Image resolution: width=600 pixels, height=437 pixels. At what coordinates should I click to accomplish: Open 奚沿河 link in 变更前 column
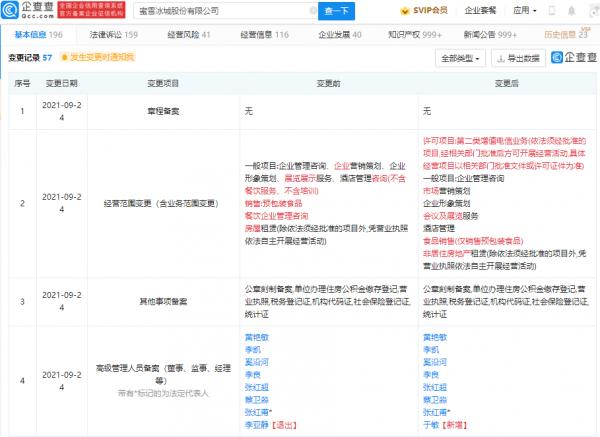click(x=257, y=362)
